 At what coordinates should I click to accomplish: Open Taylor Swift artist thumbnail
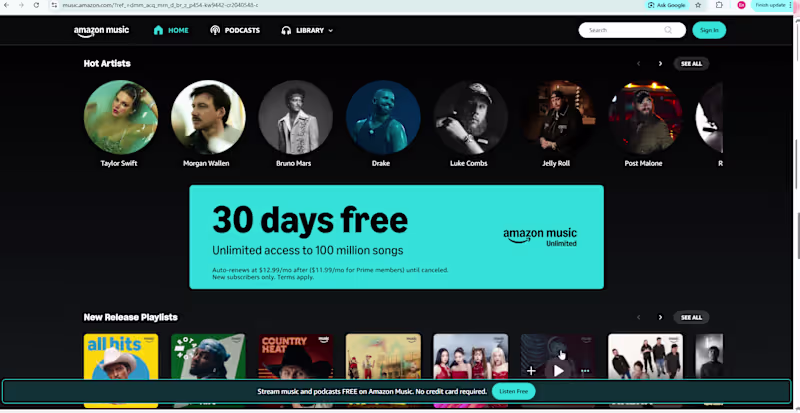(x=121, y=117)
